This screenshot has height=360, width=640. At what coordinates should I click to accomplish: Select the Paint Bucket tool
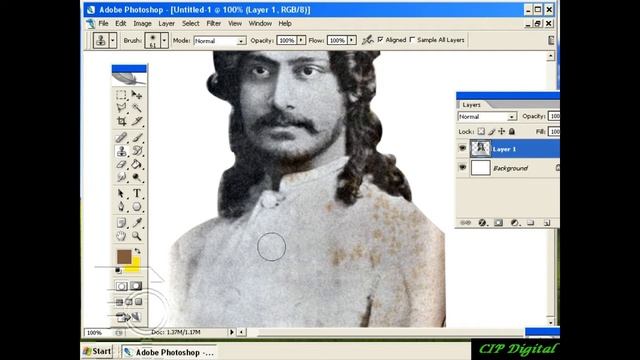coord(137,164)
